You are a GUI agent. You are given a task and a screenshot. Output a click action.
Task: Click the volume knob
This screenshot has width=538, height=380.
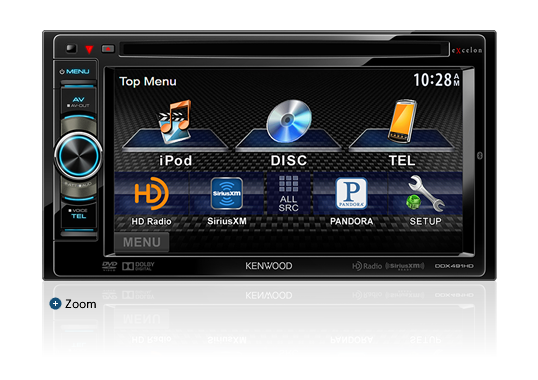point(78,156)
